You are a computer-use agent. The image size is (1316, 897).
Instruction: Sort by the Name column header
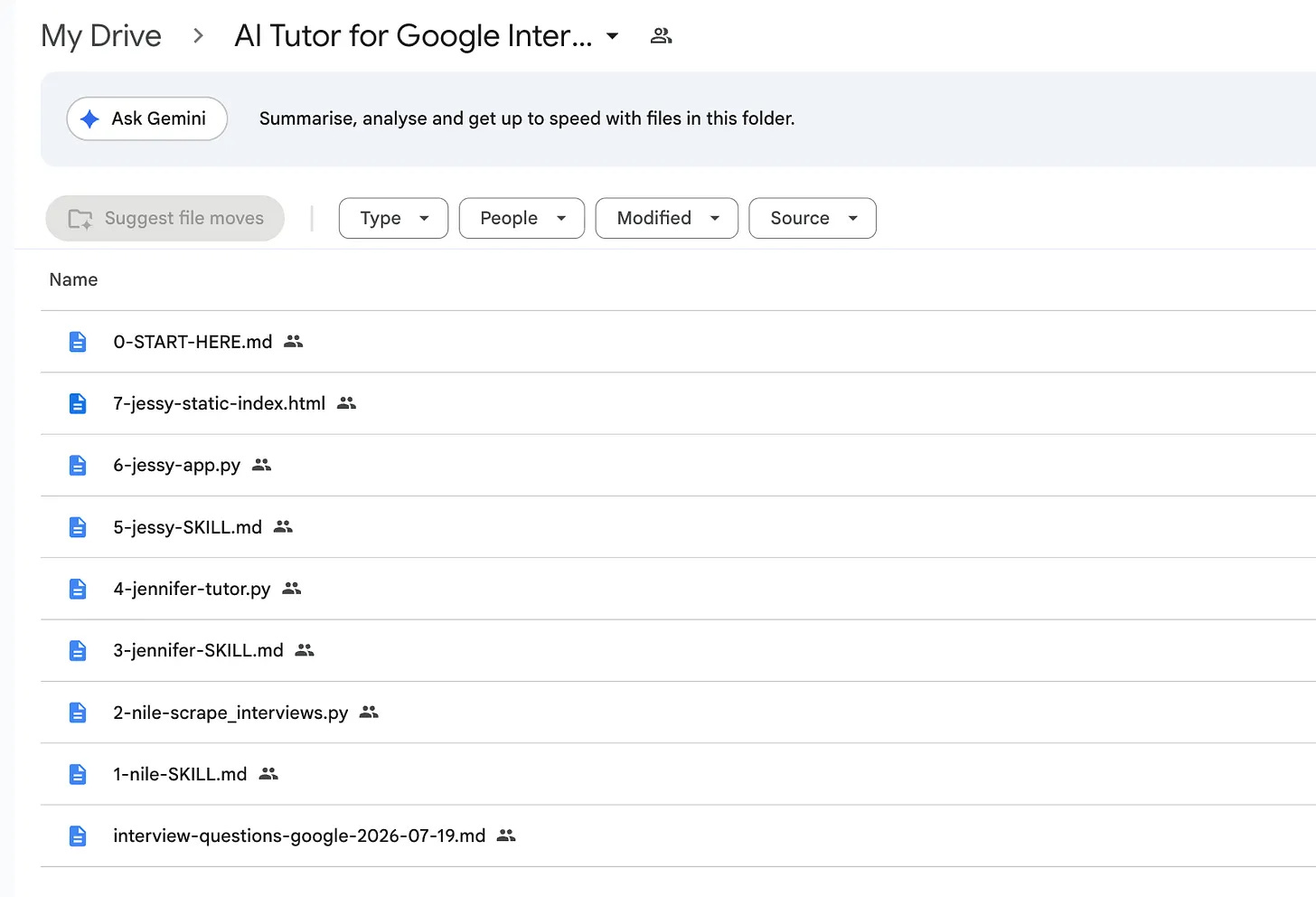coord(73,280)
